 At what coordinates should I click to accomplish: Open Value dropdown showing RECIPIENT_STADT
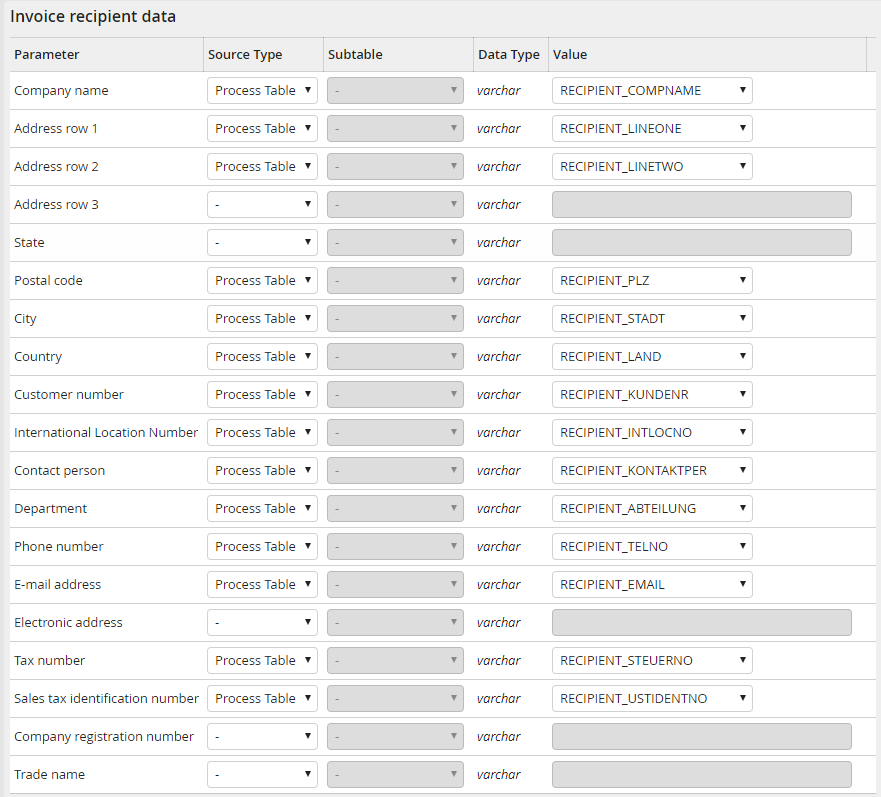652,319
